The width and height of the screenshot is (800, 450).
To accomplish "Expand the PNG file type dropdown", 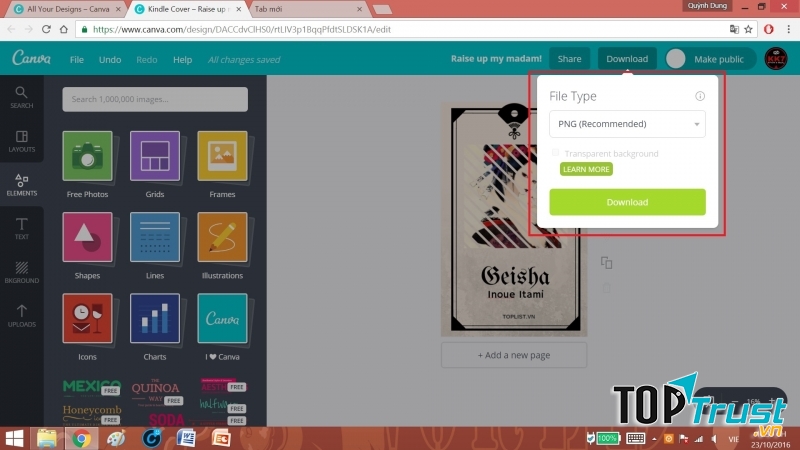I will point(627,124).
